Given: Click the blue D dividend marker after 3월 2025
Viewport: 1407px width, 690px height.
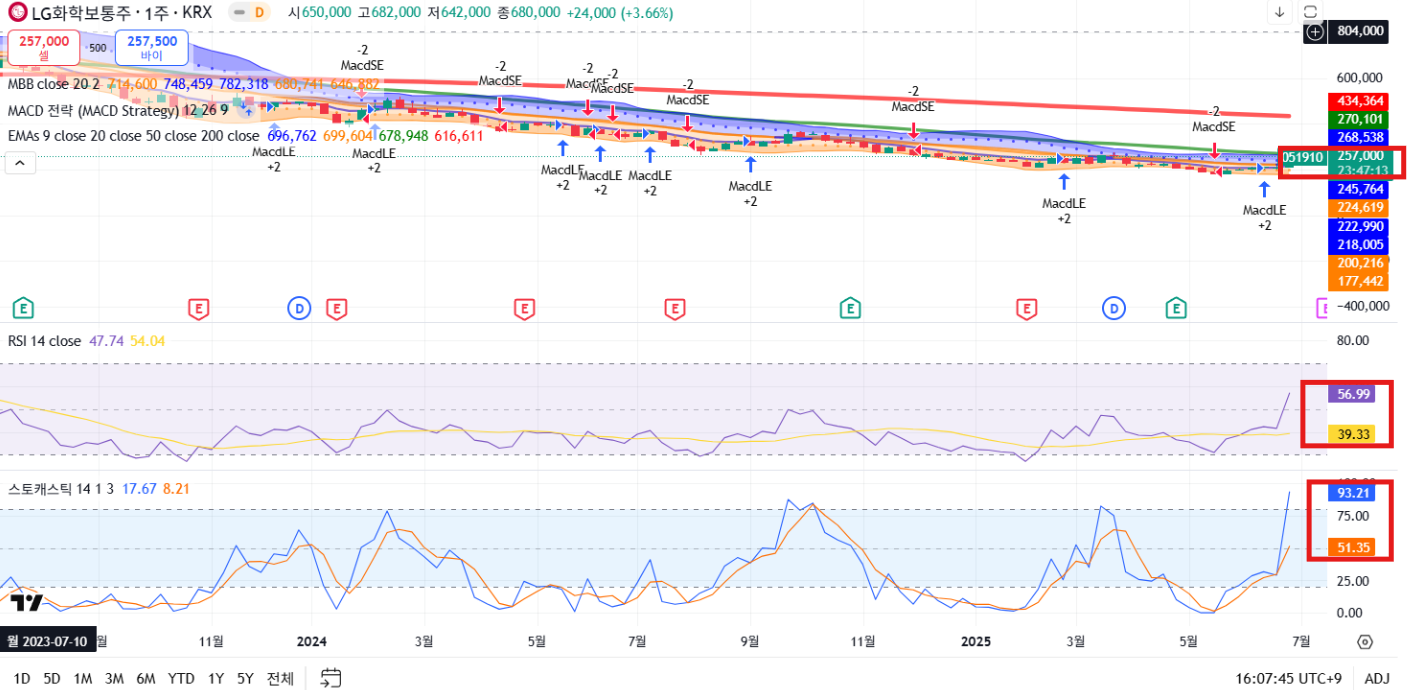Looking at the screenshot, I should click(x=1114, y=308).
